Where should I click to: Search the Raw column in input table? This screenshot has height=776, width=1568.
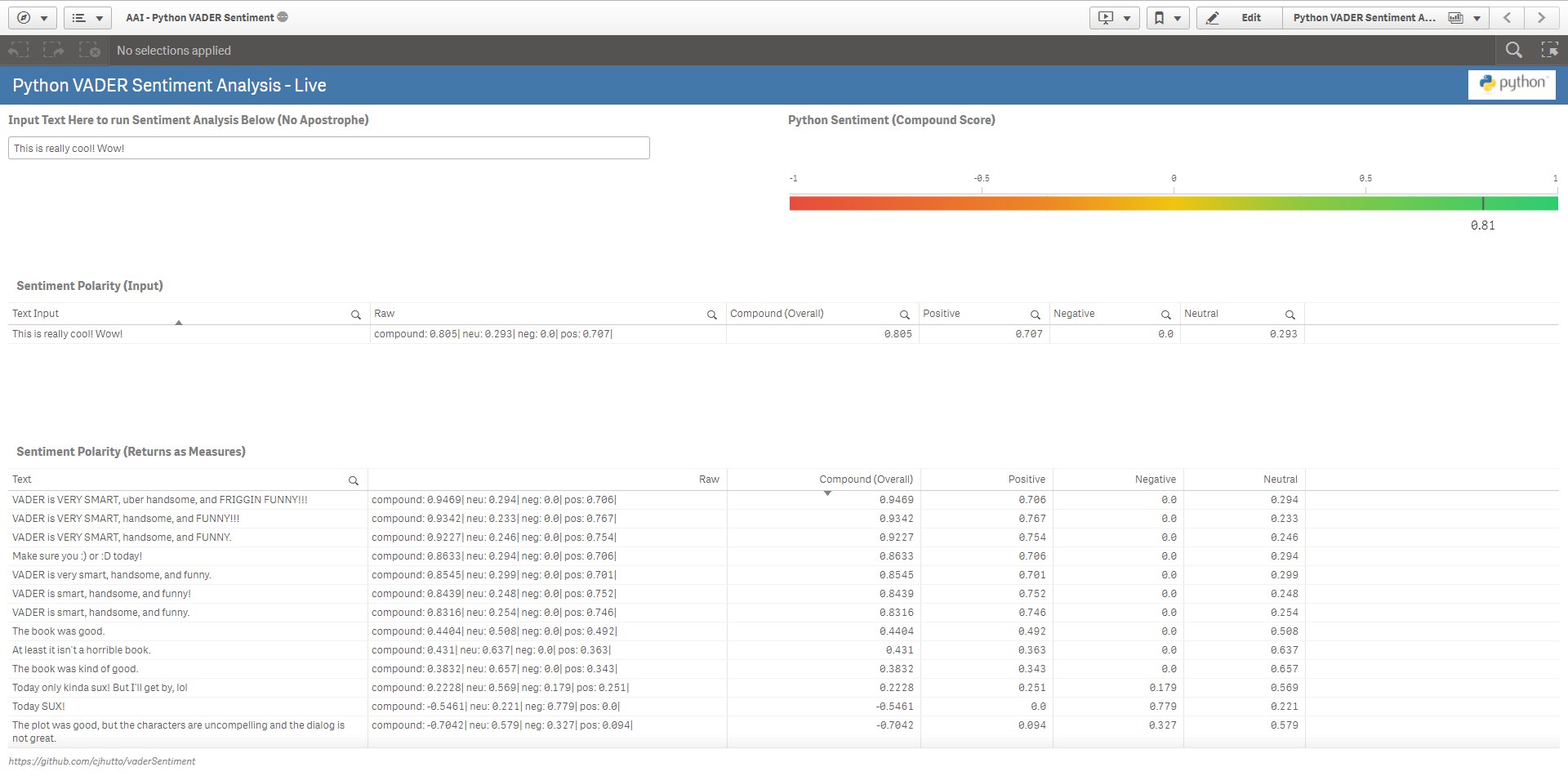(x=712, y=314)
